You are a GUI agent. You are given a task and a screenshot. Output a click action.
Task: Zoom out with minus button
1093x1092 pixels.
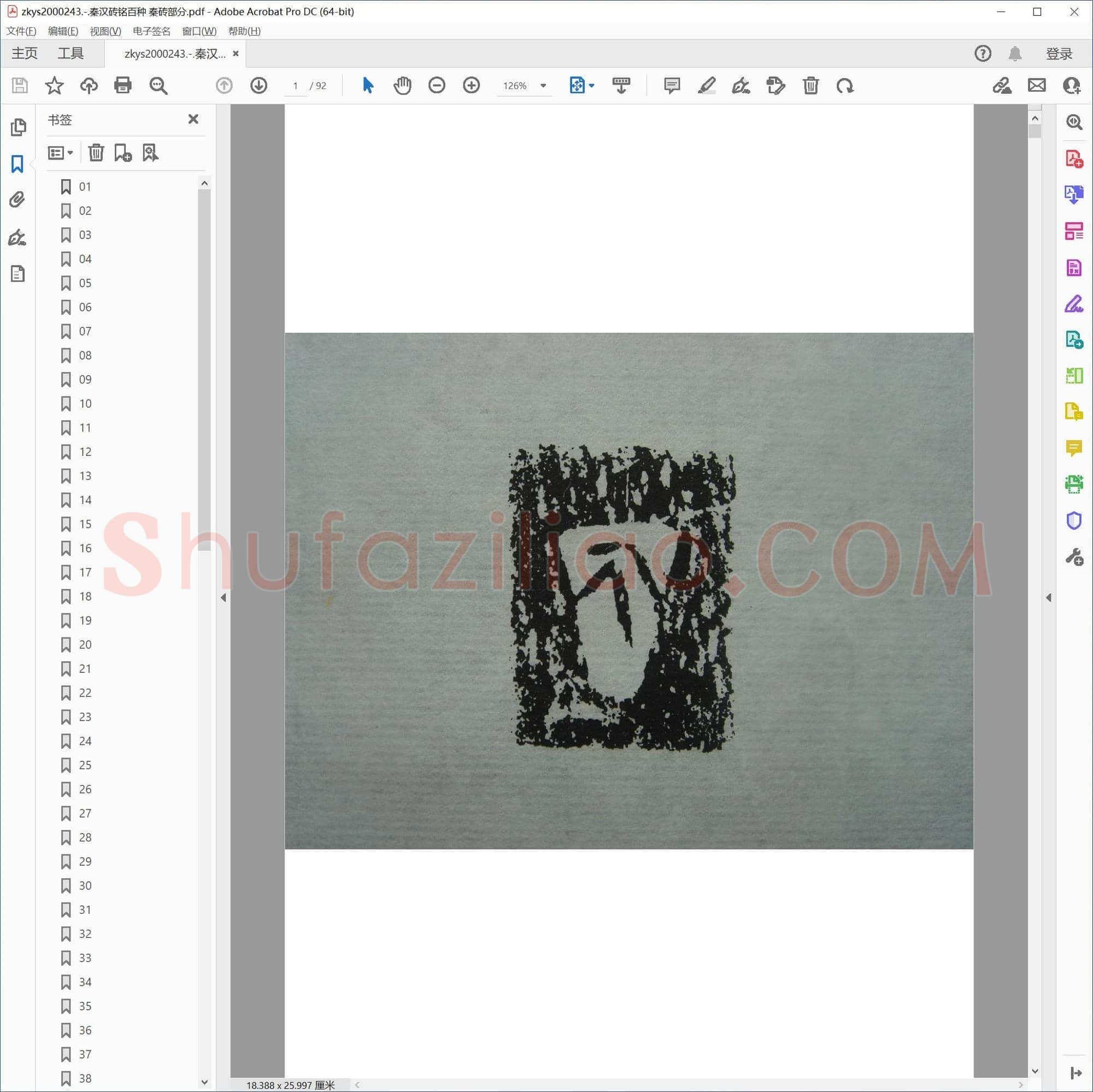tap(437, 85)
